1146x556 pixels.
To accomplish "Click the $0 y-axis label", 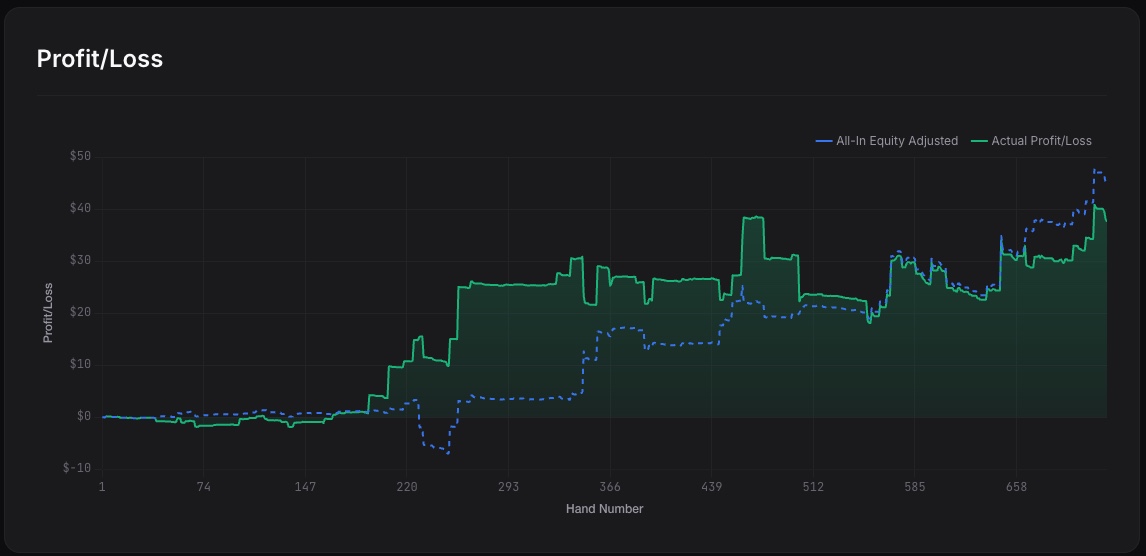I will click(x=83, y=416).
